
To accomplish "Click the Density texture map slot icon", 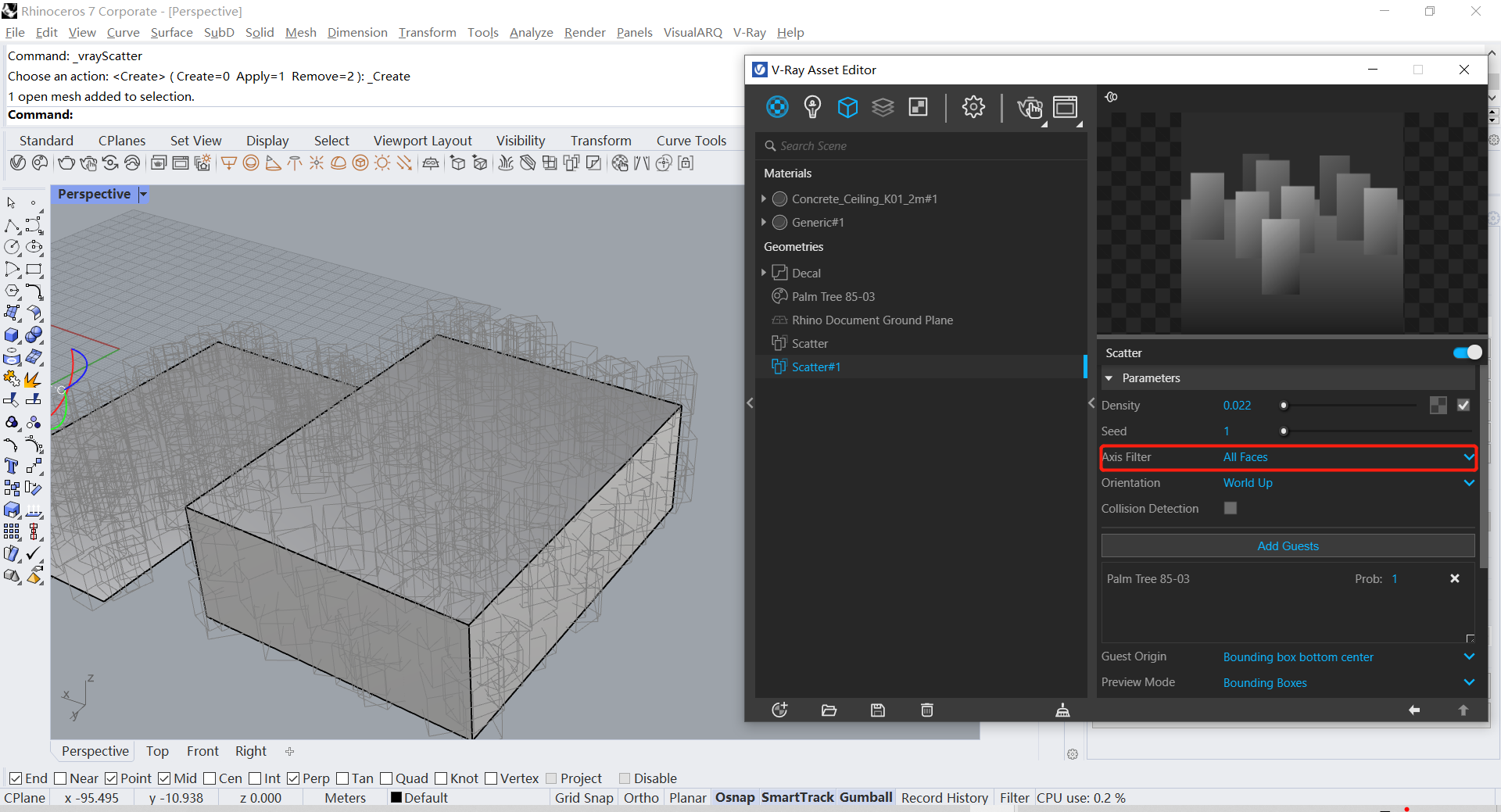I will 1438,405.
